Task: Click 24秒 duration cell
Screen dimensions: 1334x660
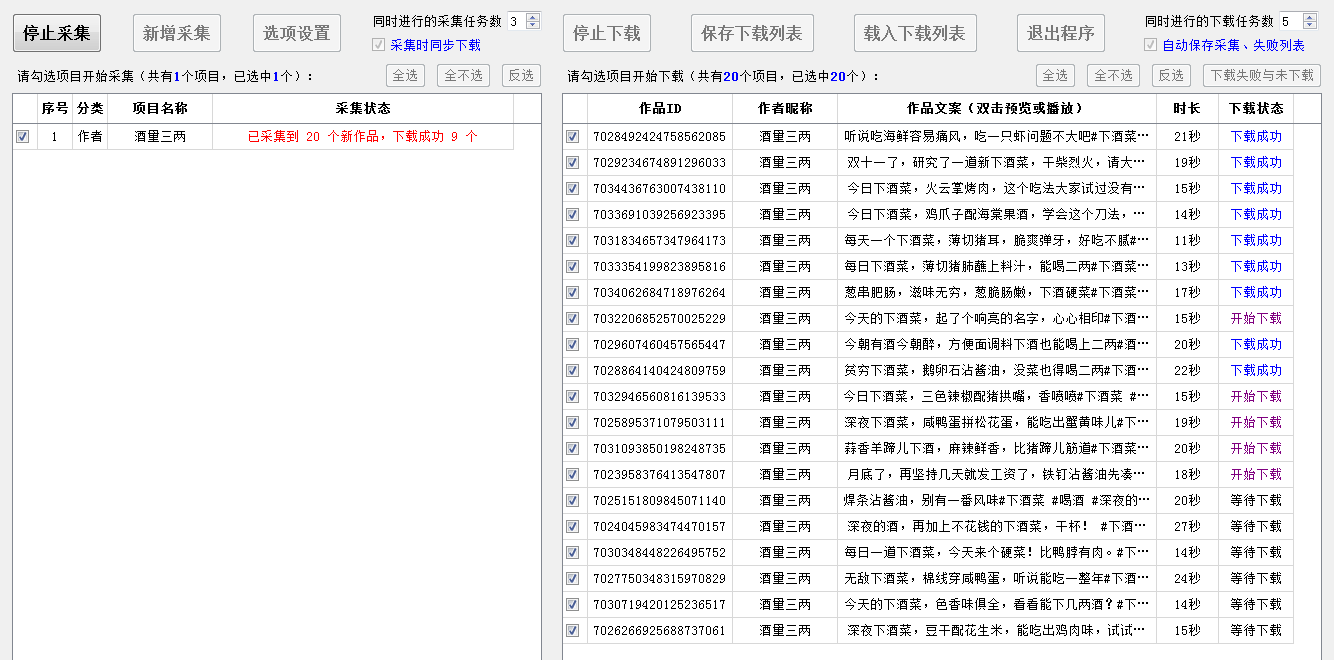Action: click(x=1187, y=579)
